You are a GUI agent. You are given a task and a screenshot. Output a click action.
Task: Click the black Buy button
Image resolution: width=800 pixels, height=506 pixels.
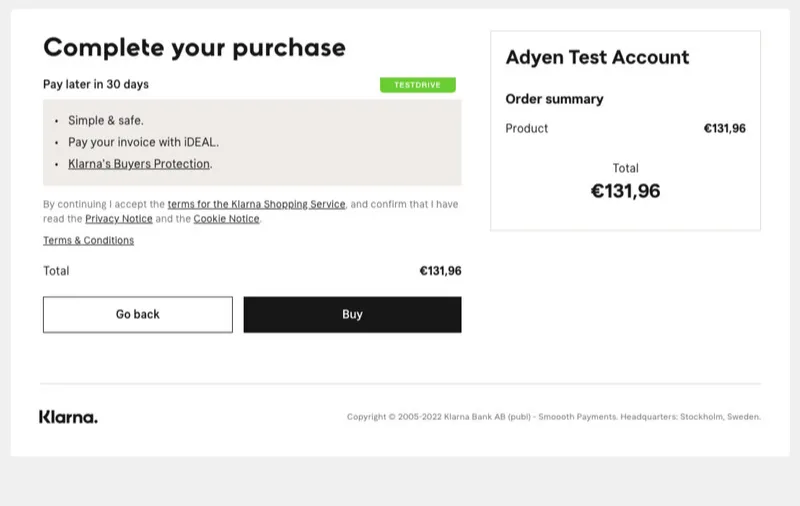[352, 314]
